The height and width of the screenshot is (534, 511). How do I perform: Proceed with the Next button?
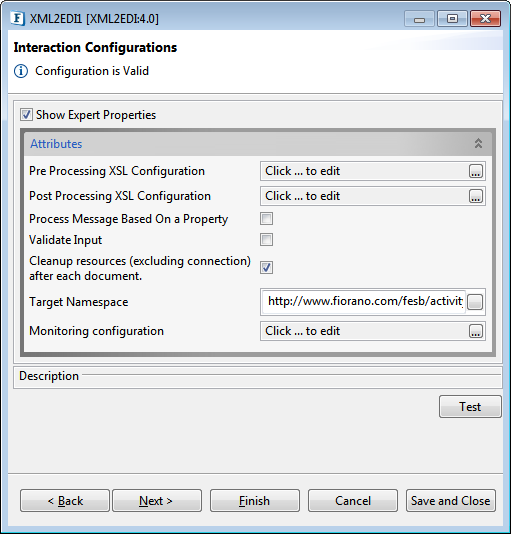(x=157, y=501)
